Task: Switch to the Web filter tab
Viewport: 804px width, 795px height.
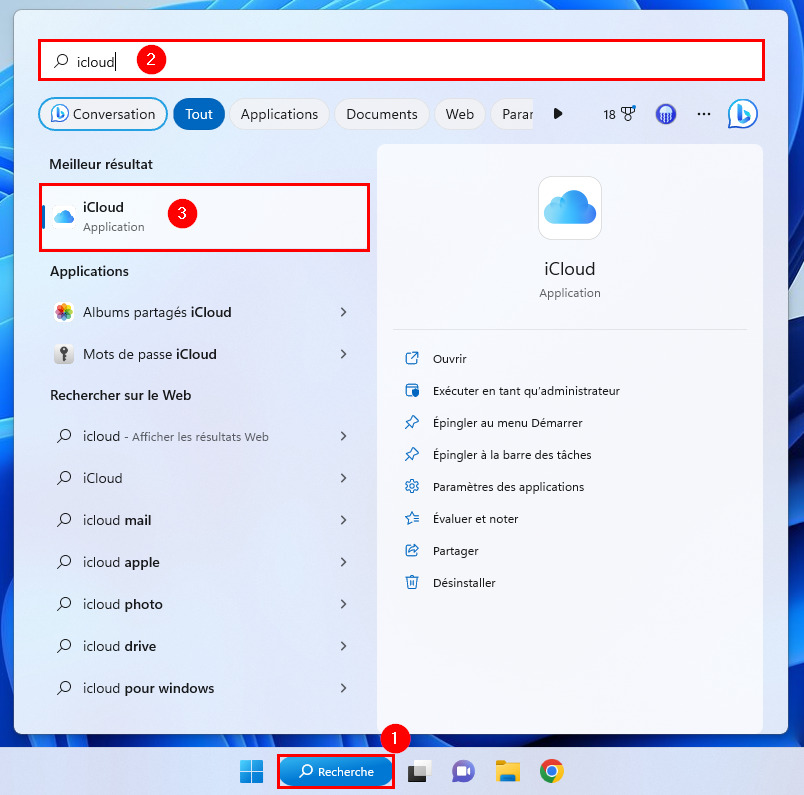Action: 460,114
